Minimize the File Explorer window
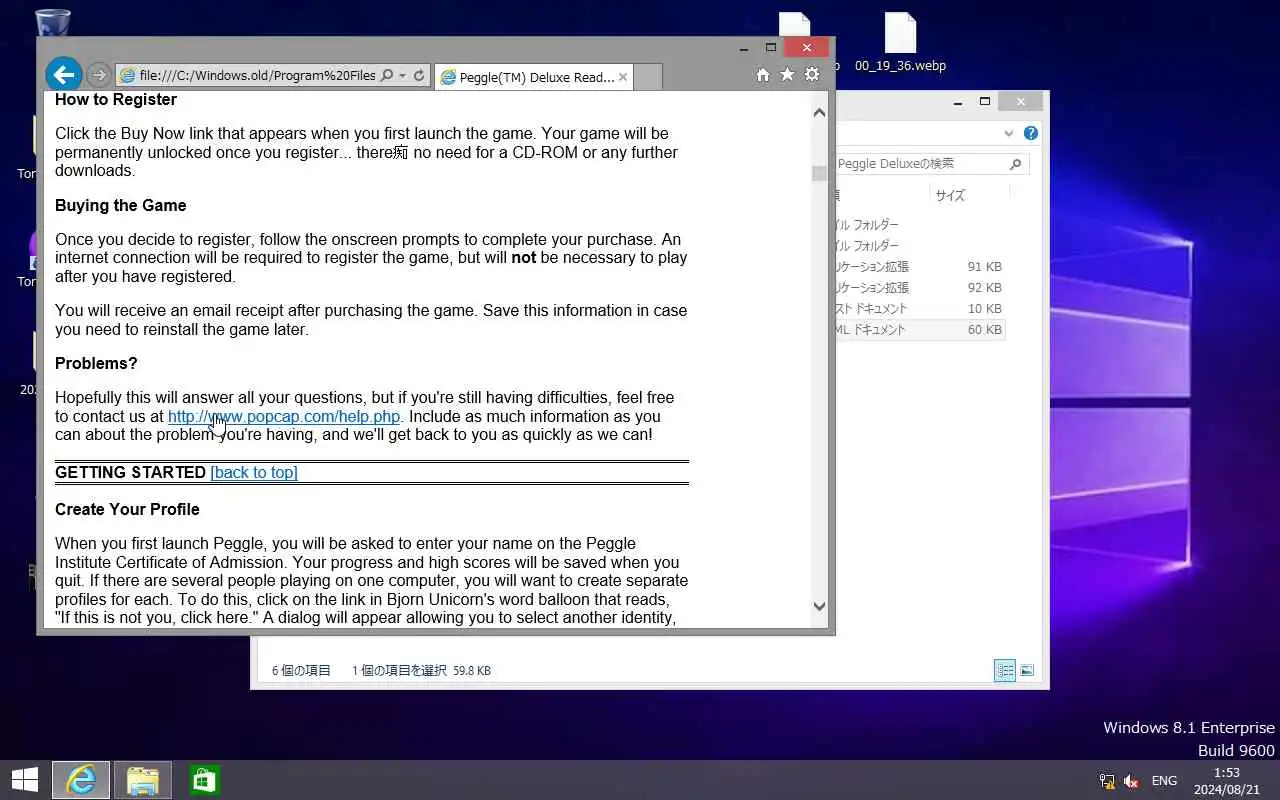 (x=958, y=101)
